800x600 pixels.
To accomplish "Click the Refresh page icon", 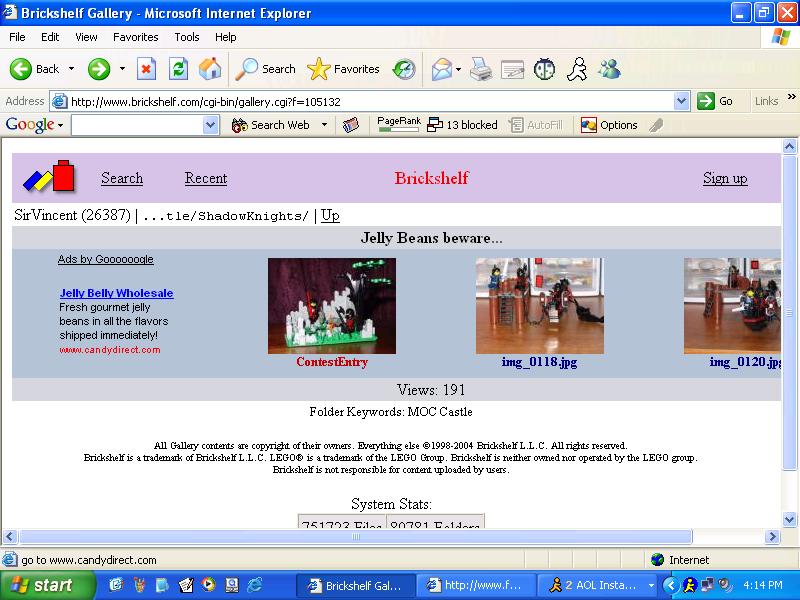I will pyautogui.click(x=178, y=69).
